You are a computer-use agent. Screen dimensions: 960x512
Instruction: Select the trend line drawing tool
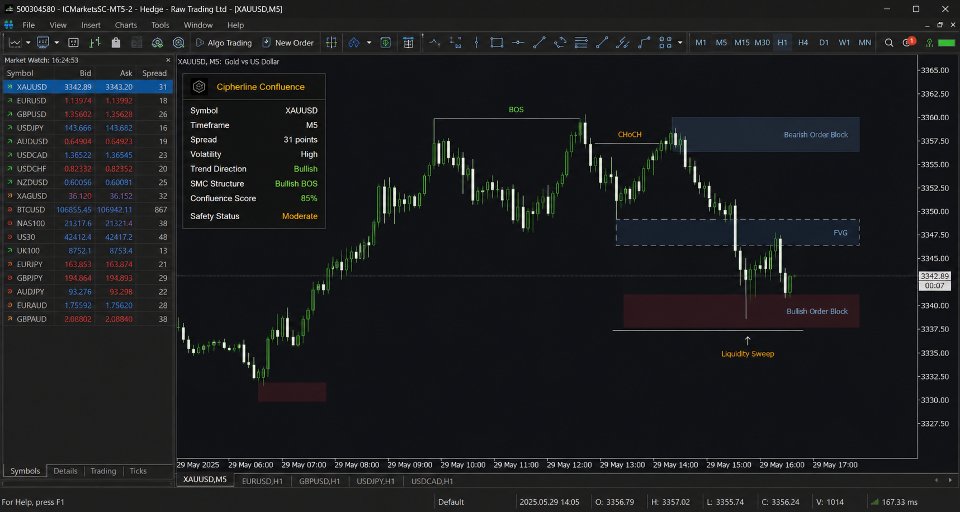[539, 43]
